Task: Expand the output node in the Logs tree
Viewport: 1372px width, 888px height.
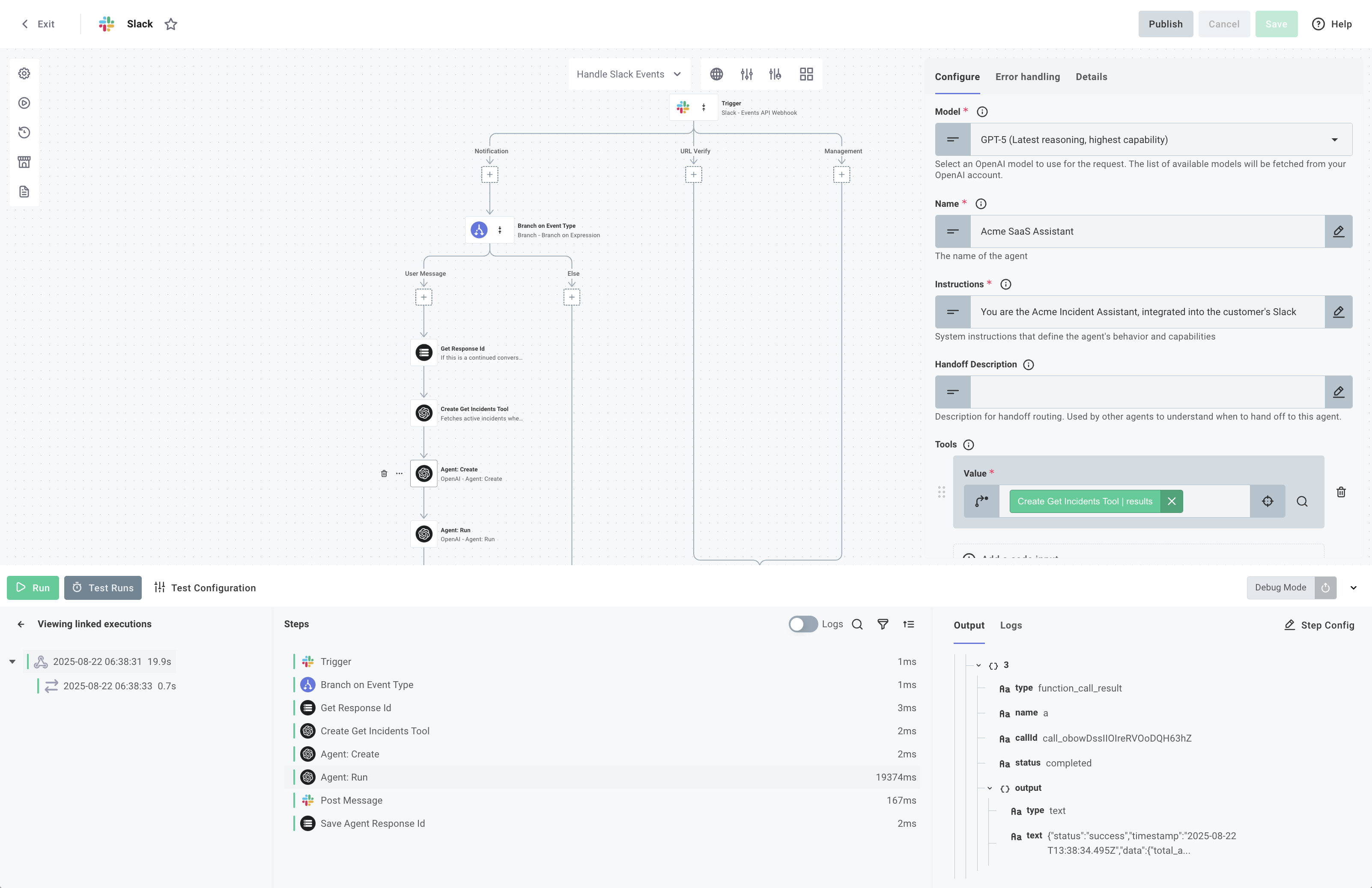Action: point(990,788)
